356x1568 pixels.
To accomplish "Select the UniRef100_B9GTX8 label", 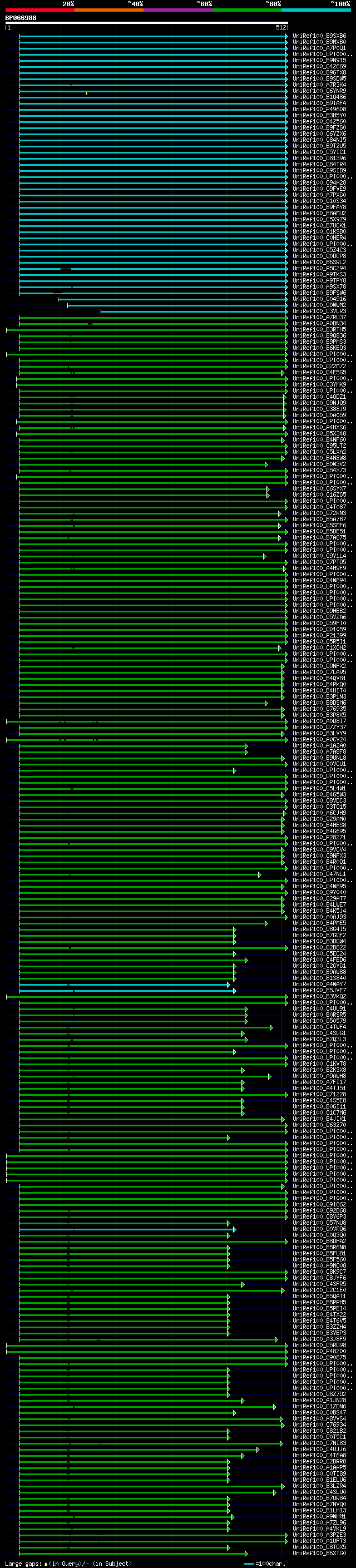I will [x=319, y=72].
